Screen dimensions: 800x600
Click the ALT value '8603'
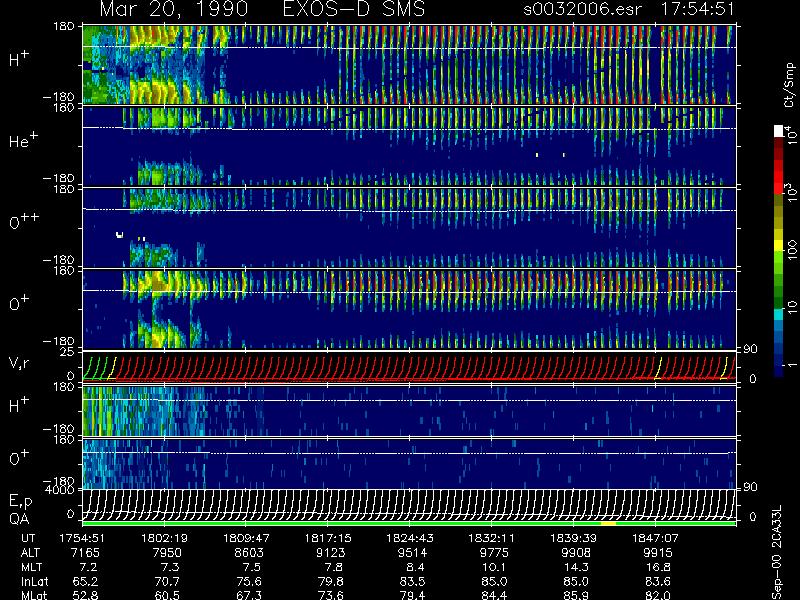point(249,553)
